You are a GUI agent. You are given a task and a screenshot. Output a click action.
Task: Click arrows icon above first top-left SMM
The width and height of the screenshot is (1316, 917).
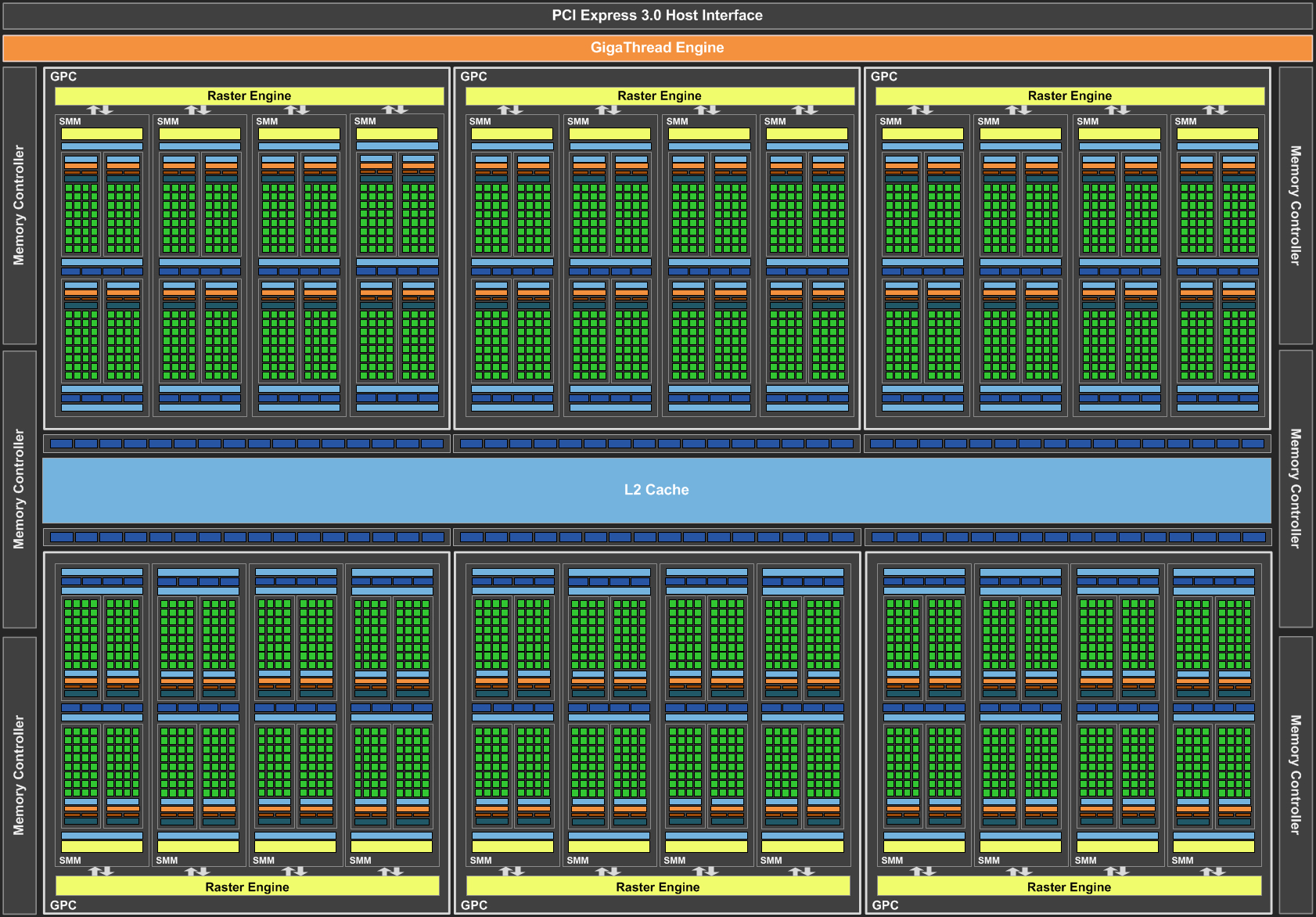[x=100, y=110]
